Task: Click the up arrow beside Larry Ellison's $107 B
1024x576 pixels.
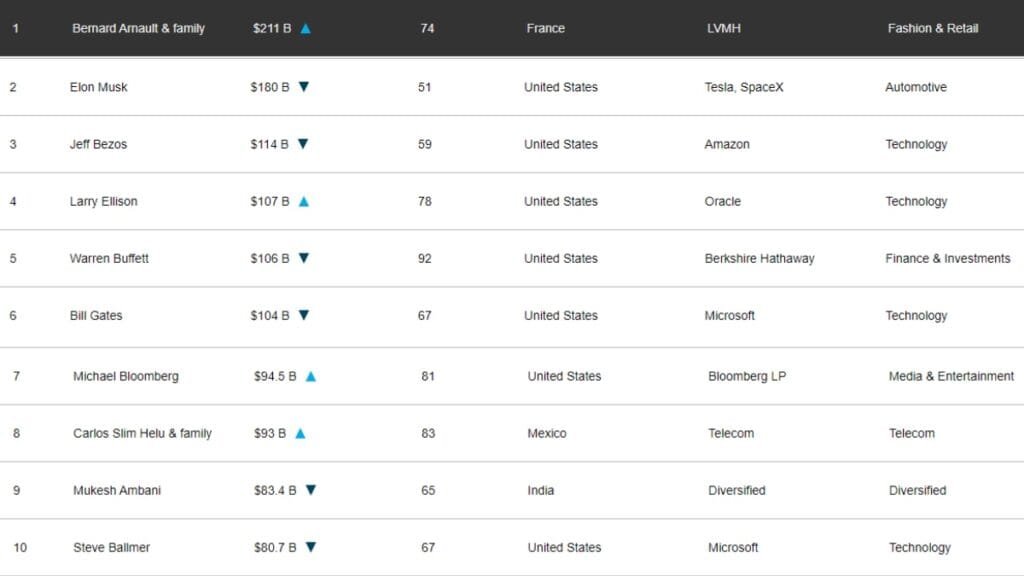Action: click(304, 202)
